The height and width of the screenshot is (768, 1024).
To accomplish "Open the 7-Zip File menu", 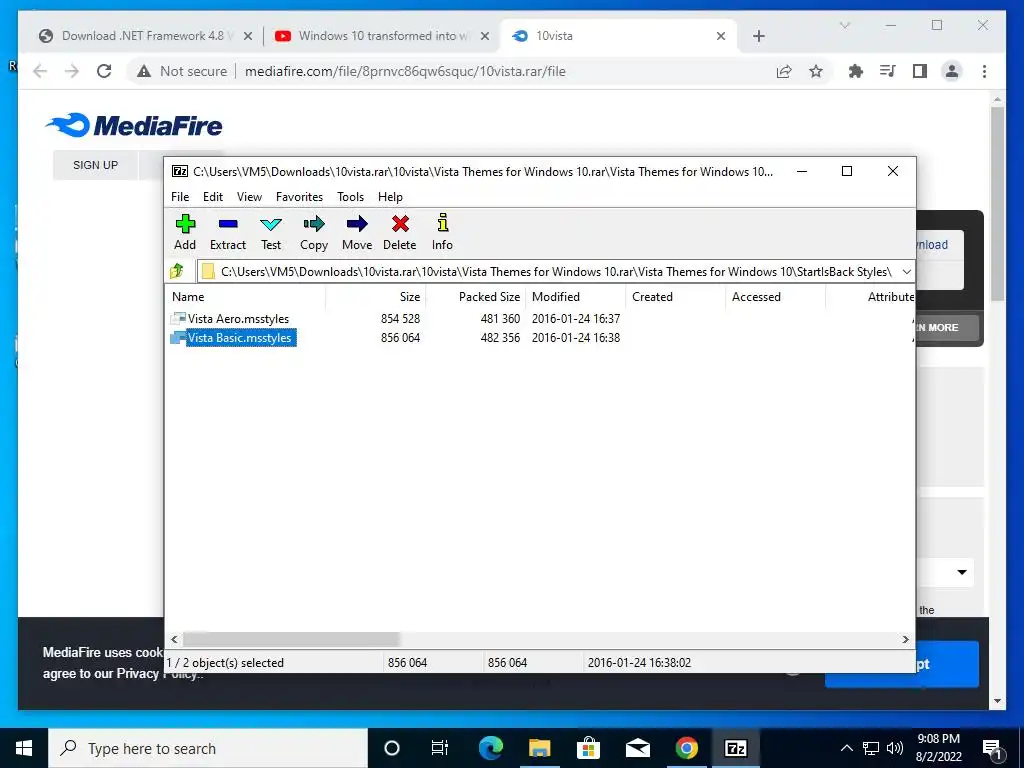I will [x=180, y=197].
